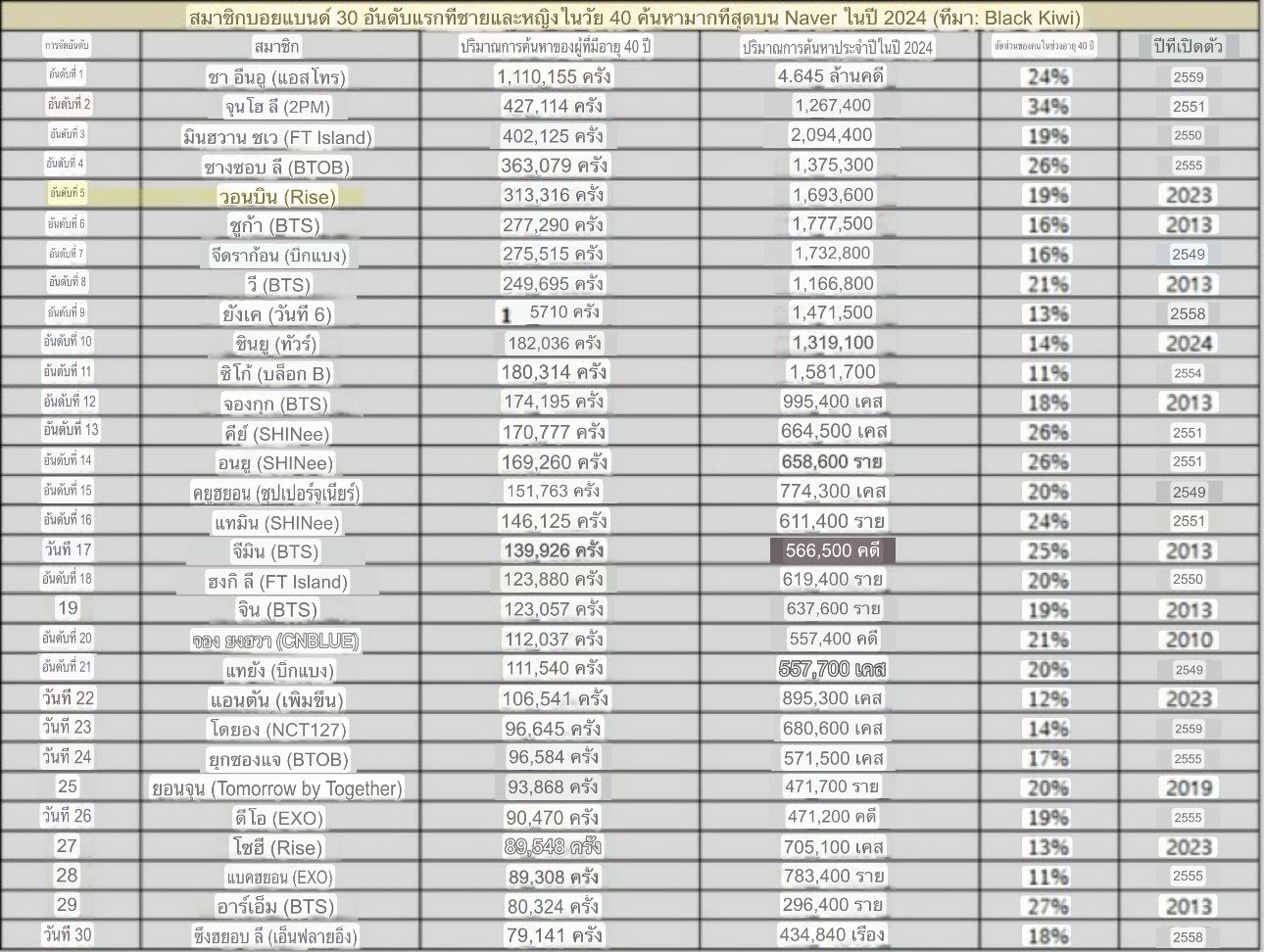Click the '12%' cell in แอนตัน's row
Viewport: 1264px width, 952px height.
[x=1047, y=699]
